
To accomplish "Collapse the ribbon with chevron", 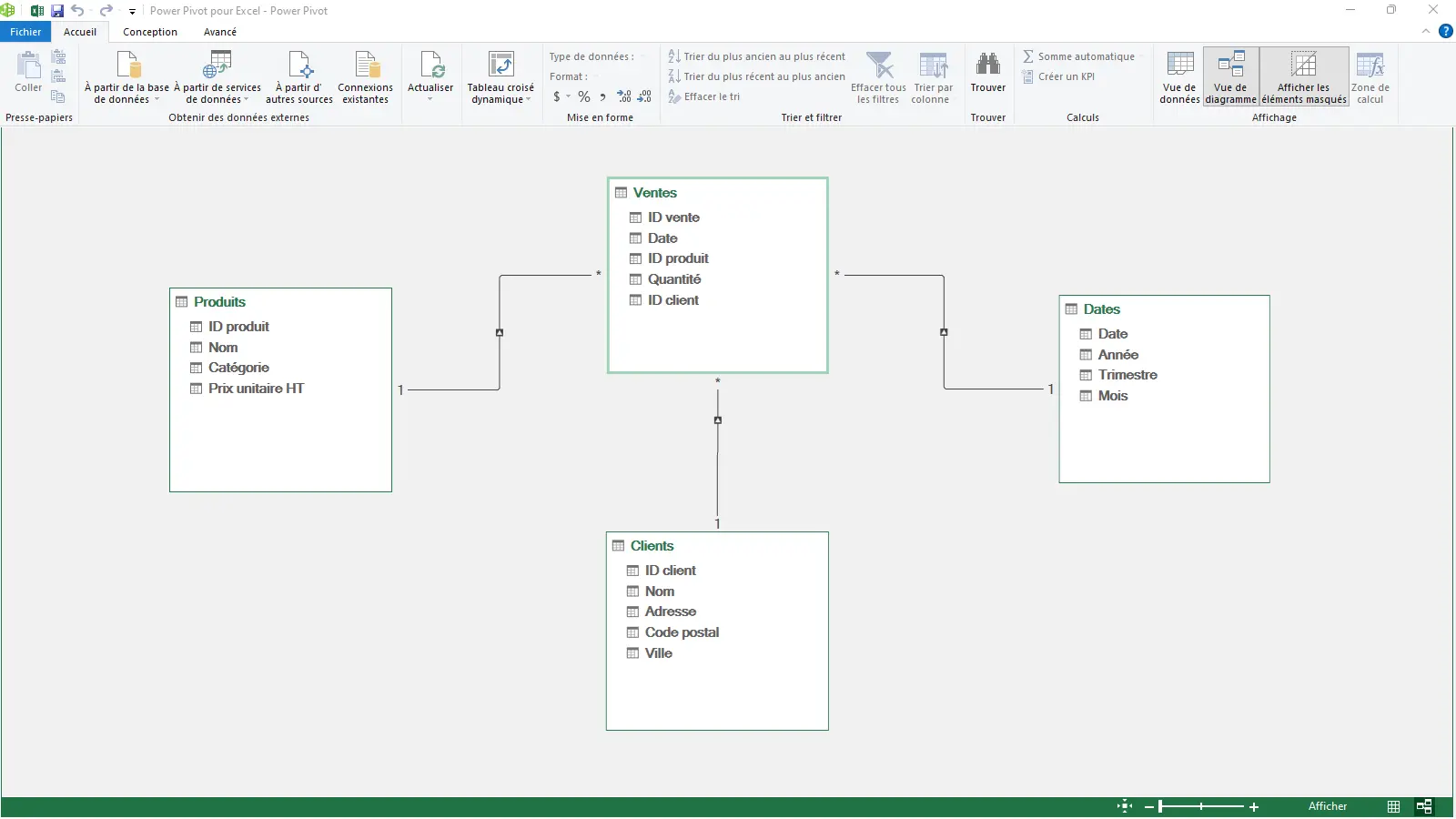I will tap(1426, 31).
